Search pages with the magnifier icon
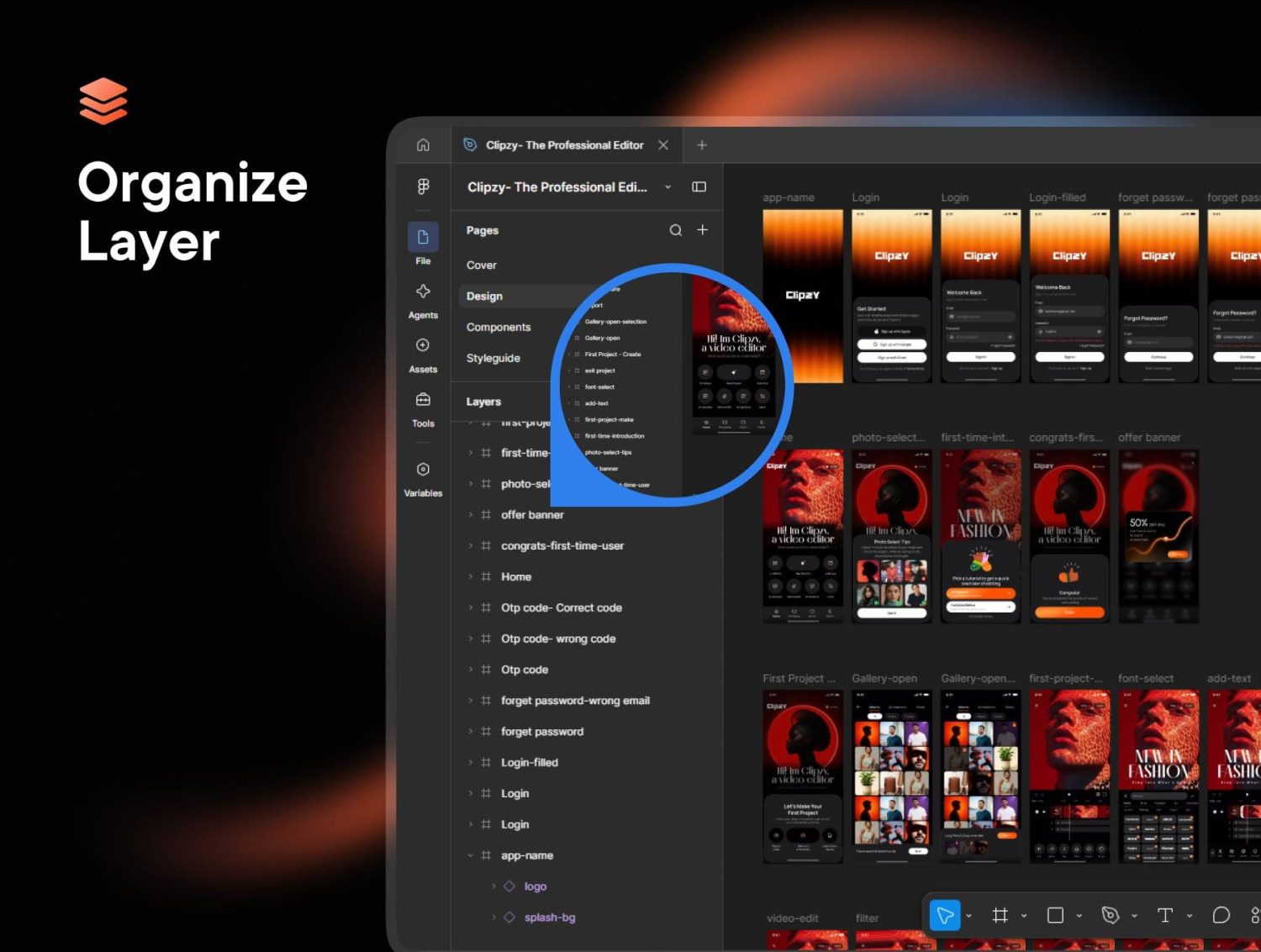 (x=675, y=230)
